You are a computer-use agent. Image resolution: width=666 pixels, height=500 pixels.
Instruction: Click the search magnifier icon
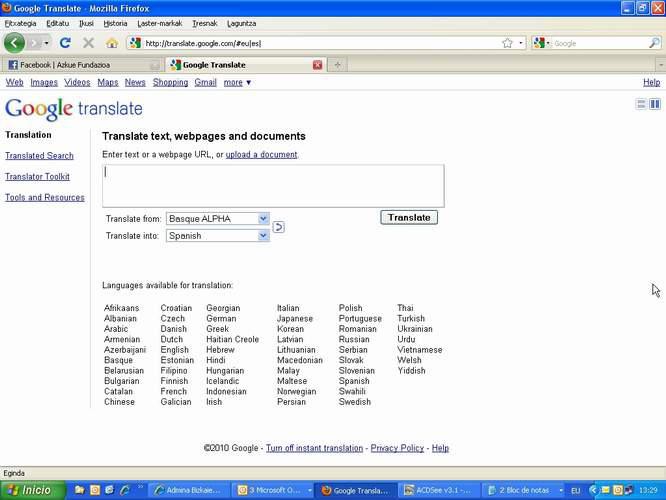654,43
